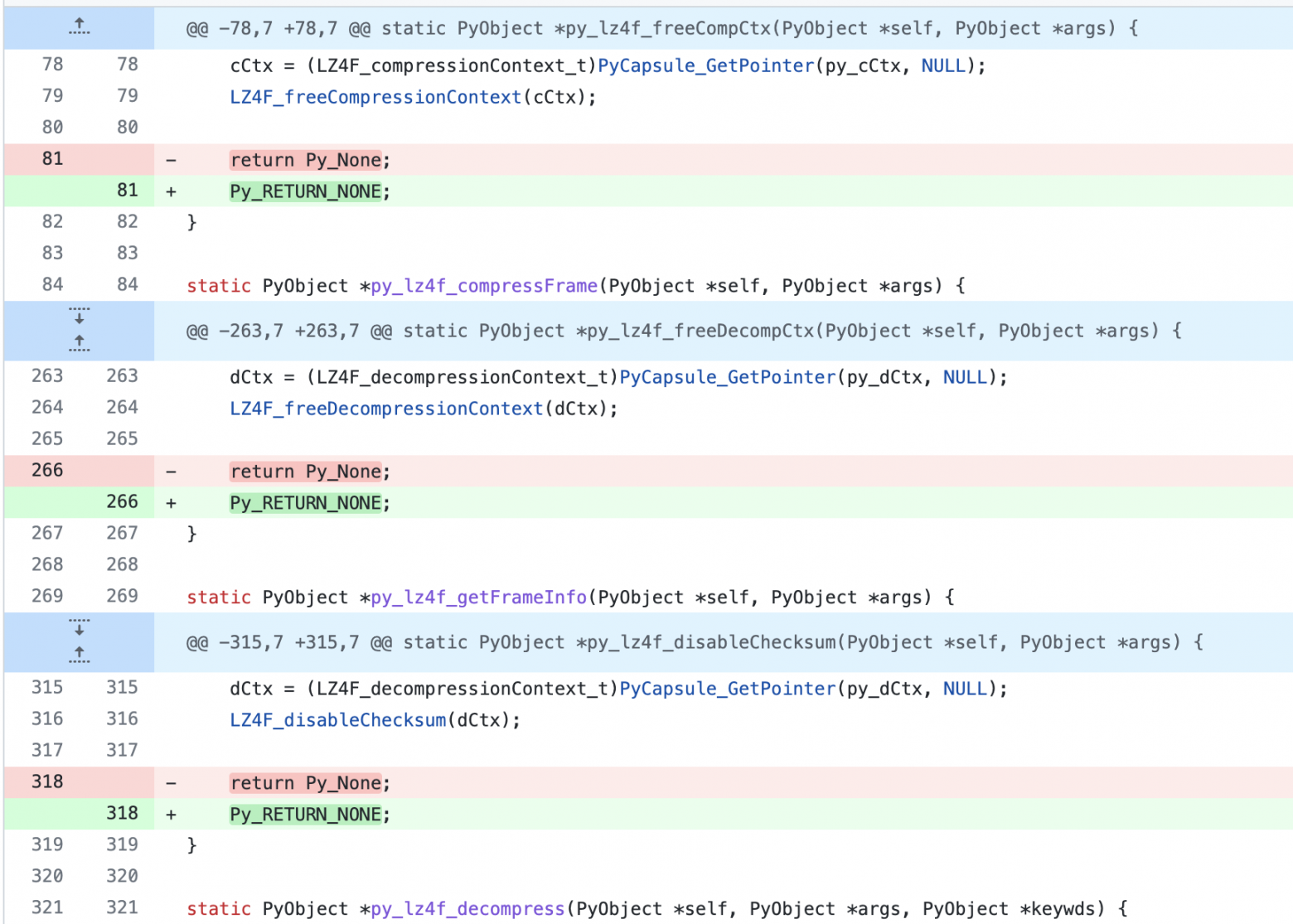1293x924 pixels.
Task: Select deleted line number 266
Action: (47, 470)
